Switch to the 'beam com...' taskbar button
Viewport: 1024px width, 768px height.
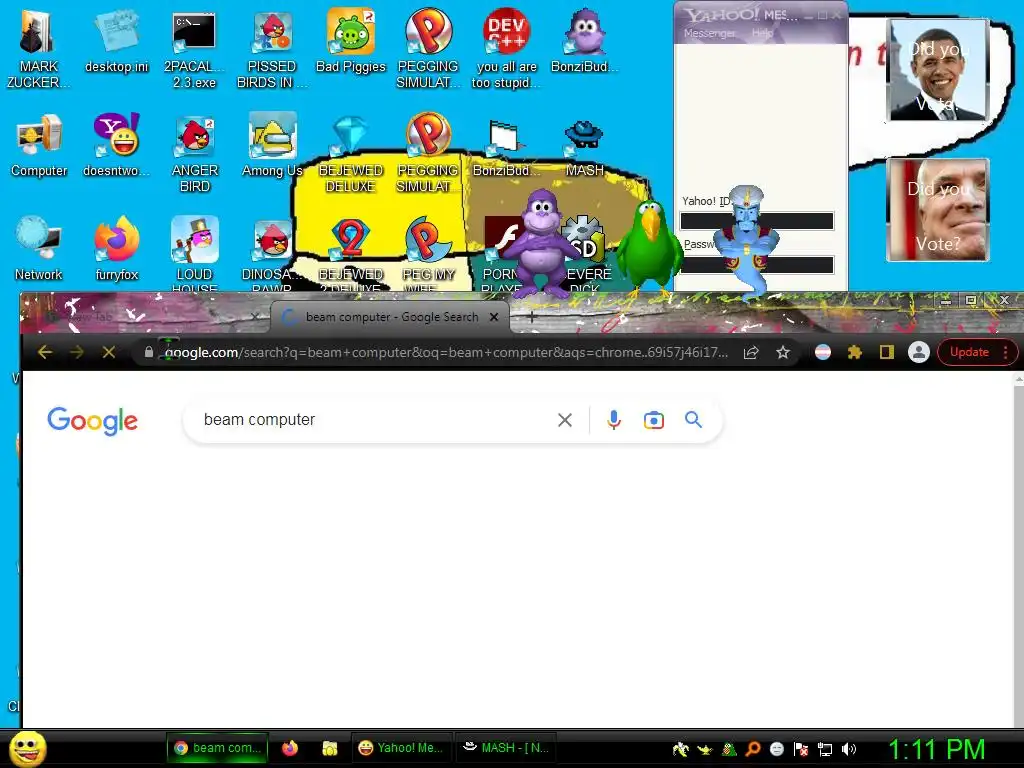coord(217,748)
